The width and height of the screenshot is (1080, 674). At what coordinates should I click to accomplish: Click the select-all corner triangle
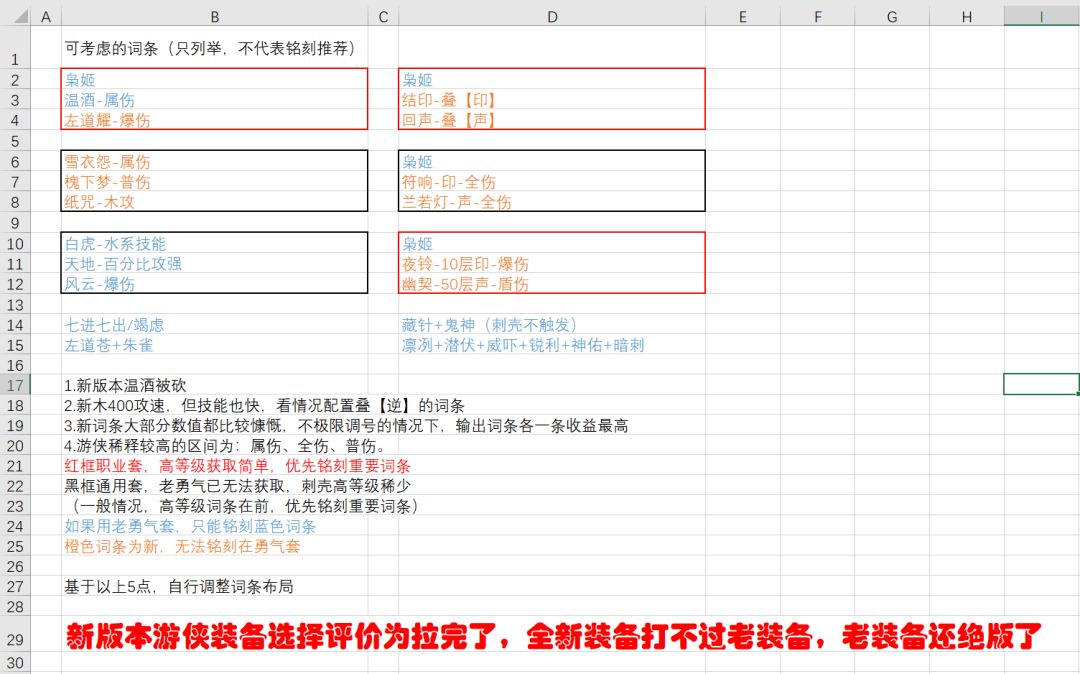coord(21,15)
